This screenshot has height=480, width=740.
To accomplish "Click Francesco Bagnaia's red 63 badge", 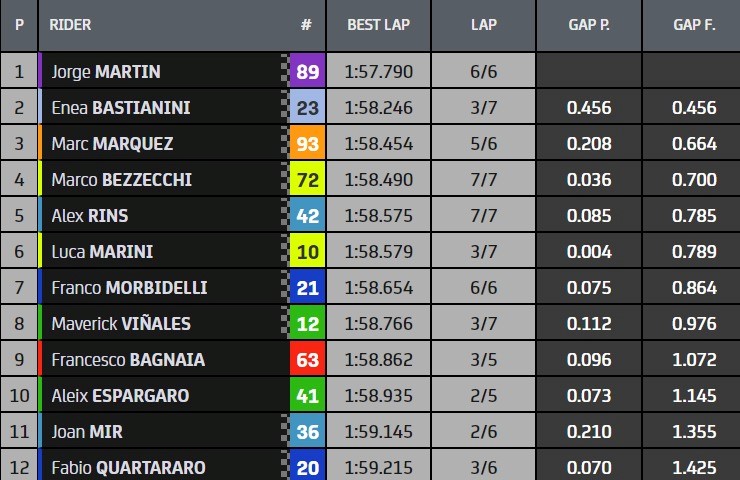I will click(307, 359).
